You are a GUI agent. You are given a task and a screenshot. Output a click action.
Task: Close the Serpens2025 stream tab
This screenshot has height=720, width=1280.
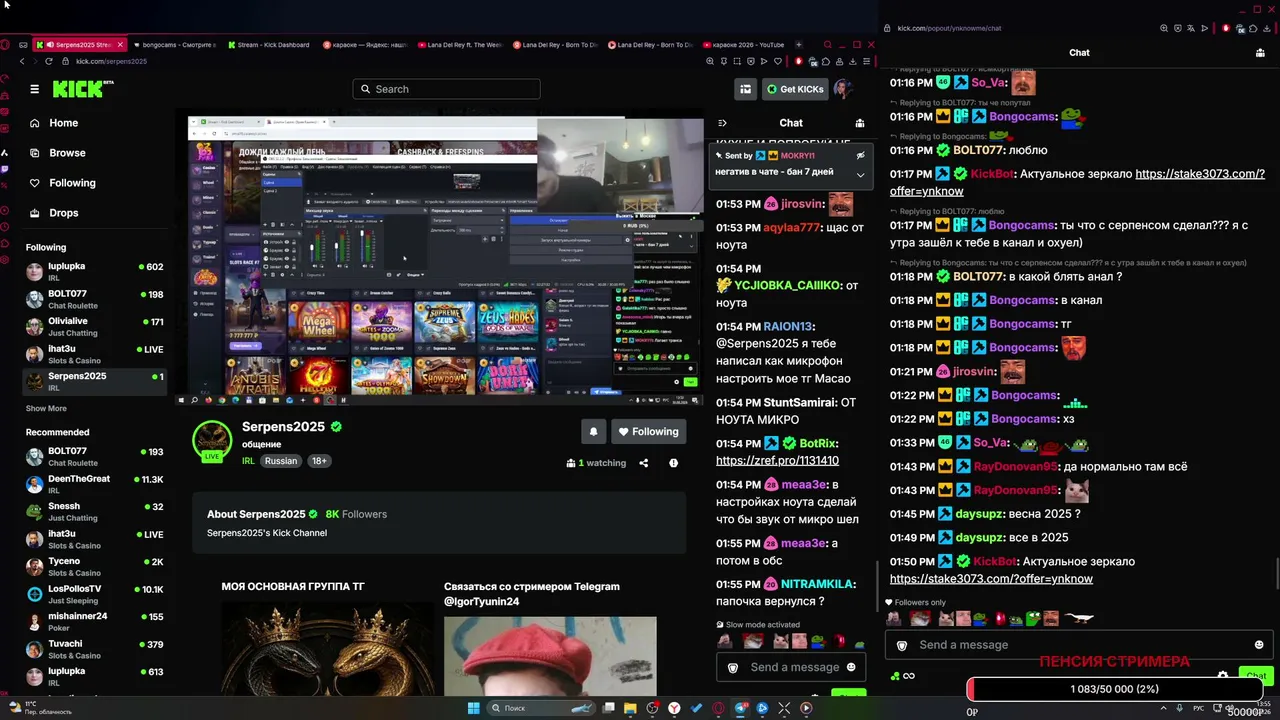pos(121,45)
